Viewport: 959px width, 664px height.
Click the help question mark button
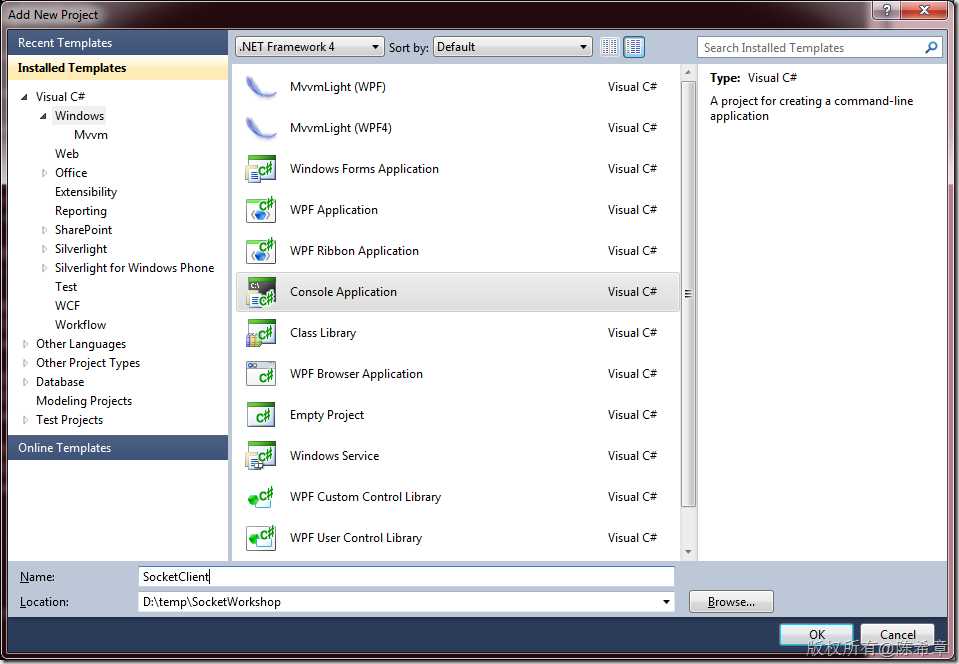886,10
